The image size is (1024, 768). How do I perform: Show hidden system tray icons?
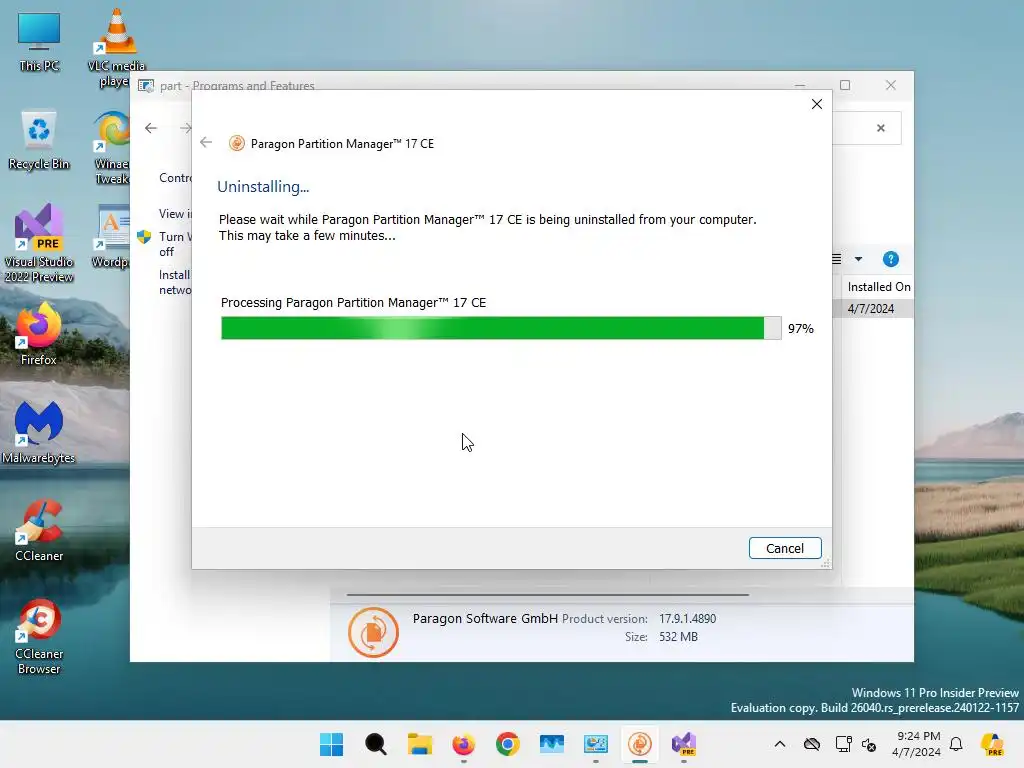click(780, 744)
